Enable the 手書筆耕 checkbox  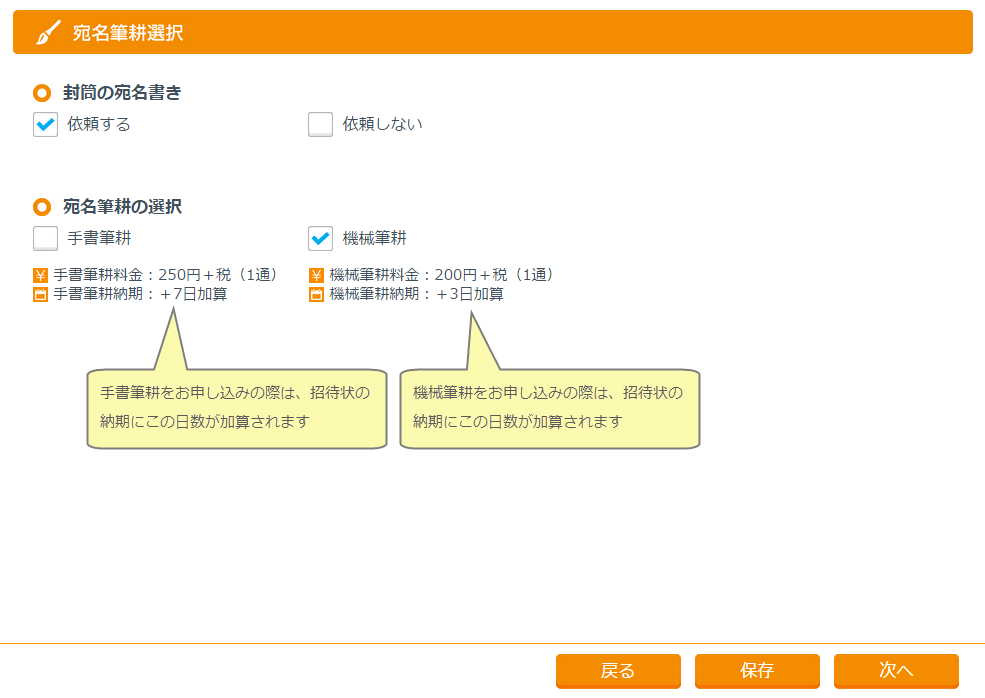pos(46,239)
